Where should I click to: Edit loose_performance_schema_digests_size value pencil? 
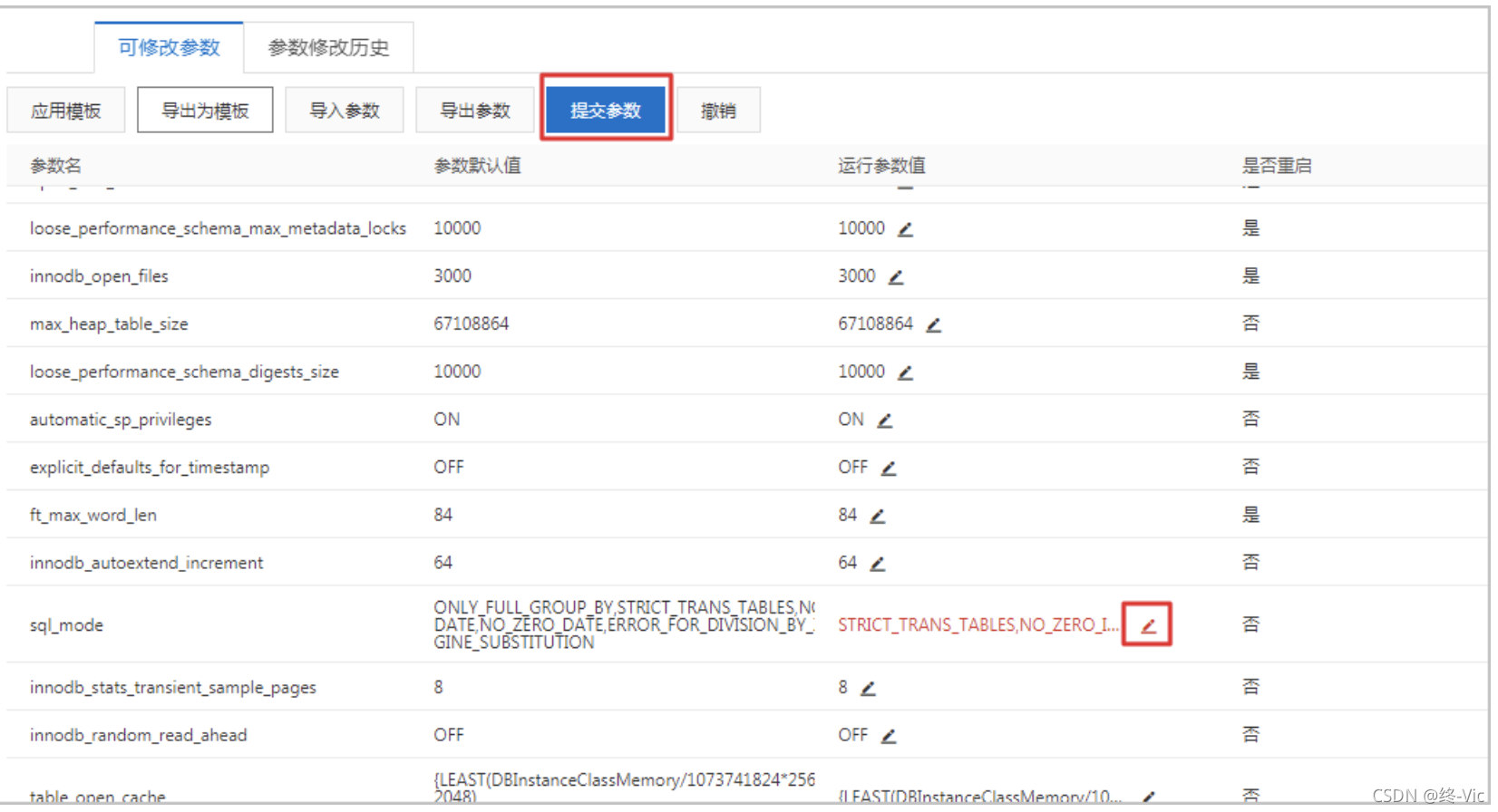point(905,373)
